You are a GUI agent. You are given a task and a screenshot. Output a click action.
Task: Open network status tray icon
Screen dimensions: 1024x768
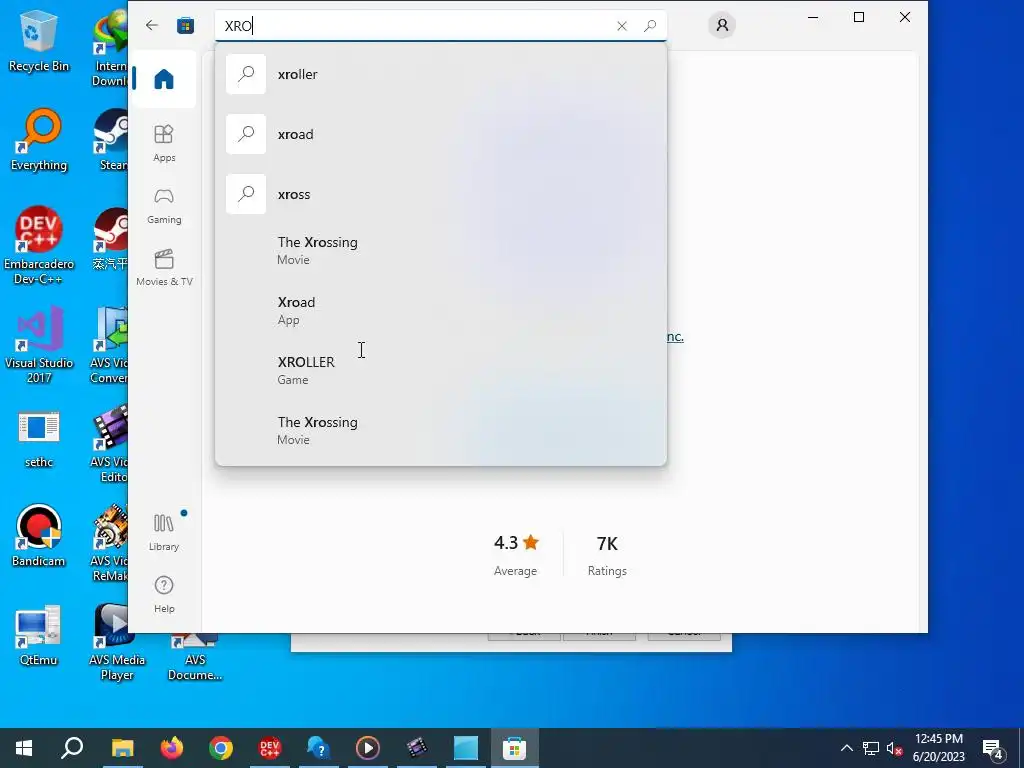[x=871, y=748]
